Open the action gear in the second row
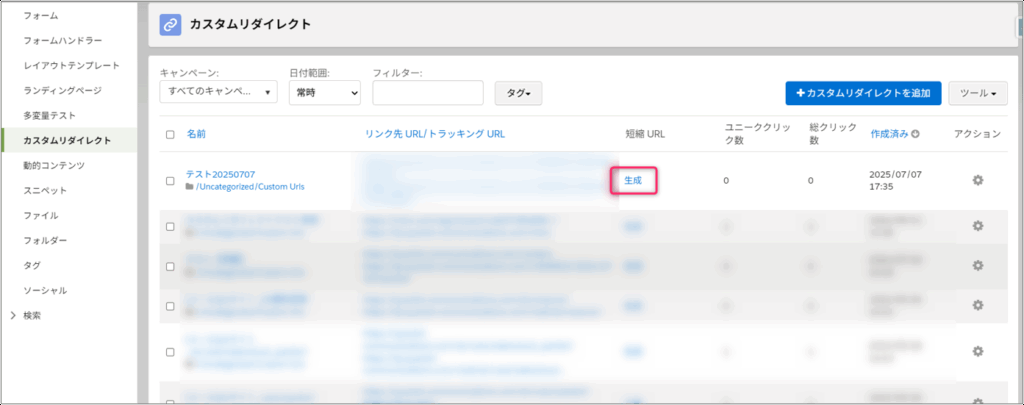 click(x=977, y=226)
